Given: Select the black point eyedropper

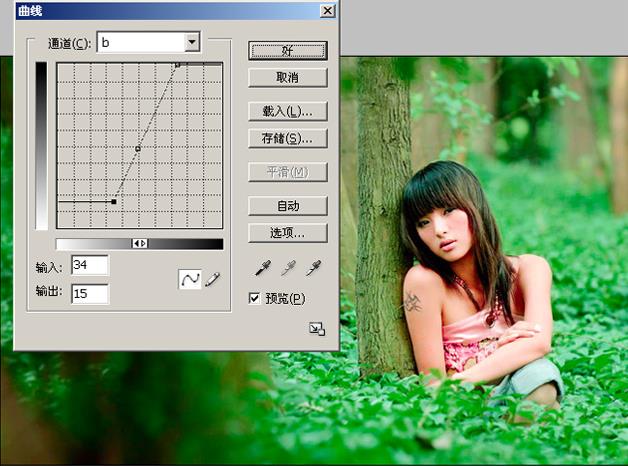Looking at the screenshot, I should (263, 268).
